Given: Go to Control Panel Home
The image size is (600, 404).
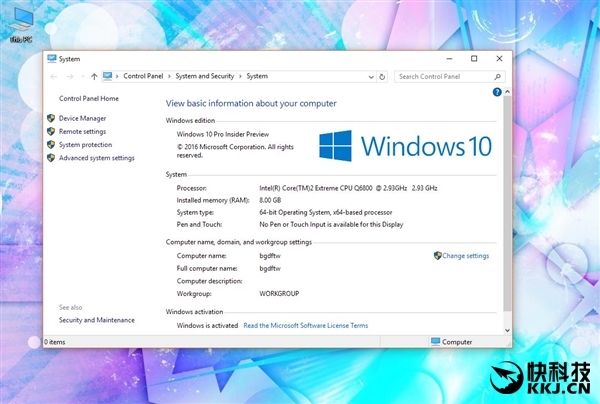Looking at the screenshot, I should point(89,98).
